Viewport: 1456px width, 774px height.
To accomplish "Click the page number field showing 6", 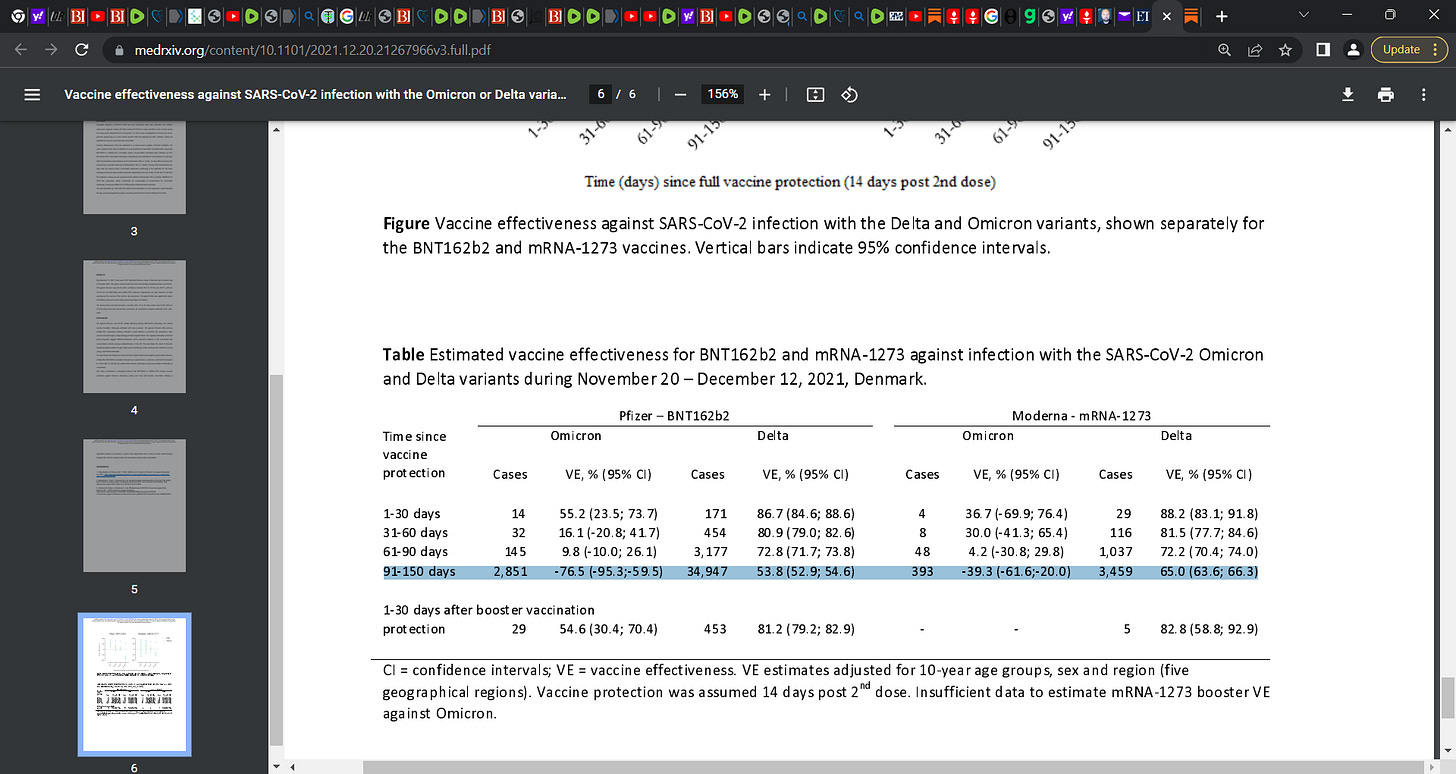I will coord(600,94).
